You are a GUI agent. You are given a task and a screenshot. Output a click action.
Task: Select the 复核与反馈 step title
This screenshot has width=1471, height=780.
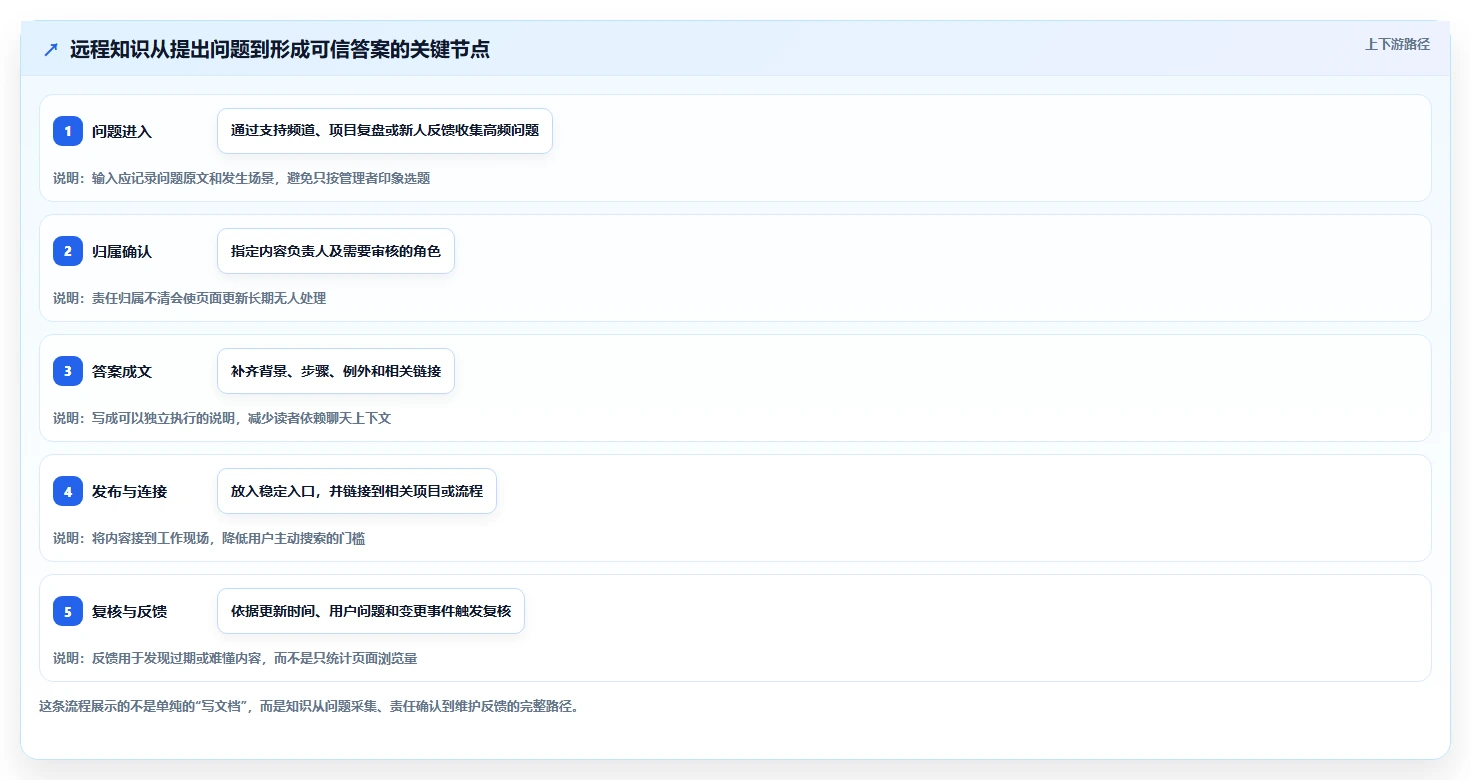129,611
